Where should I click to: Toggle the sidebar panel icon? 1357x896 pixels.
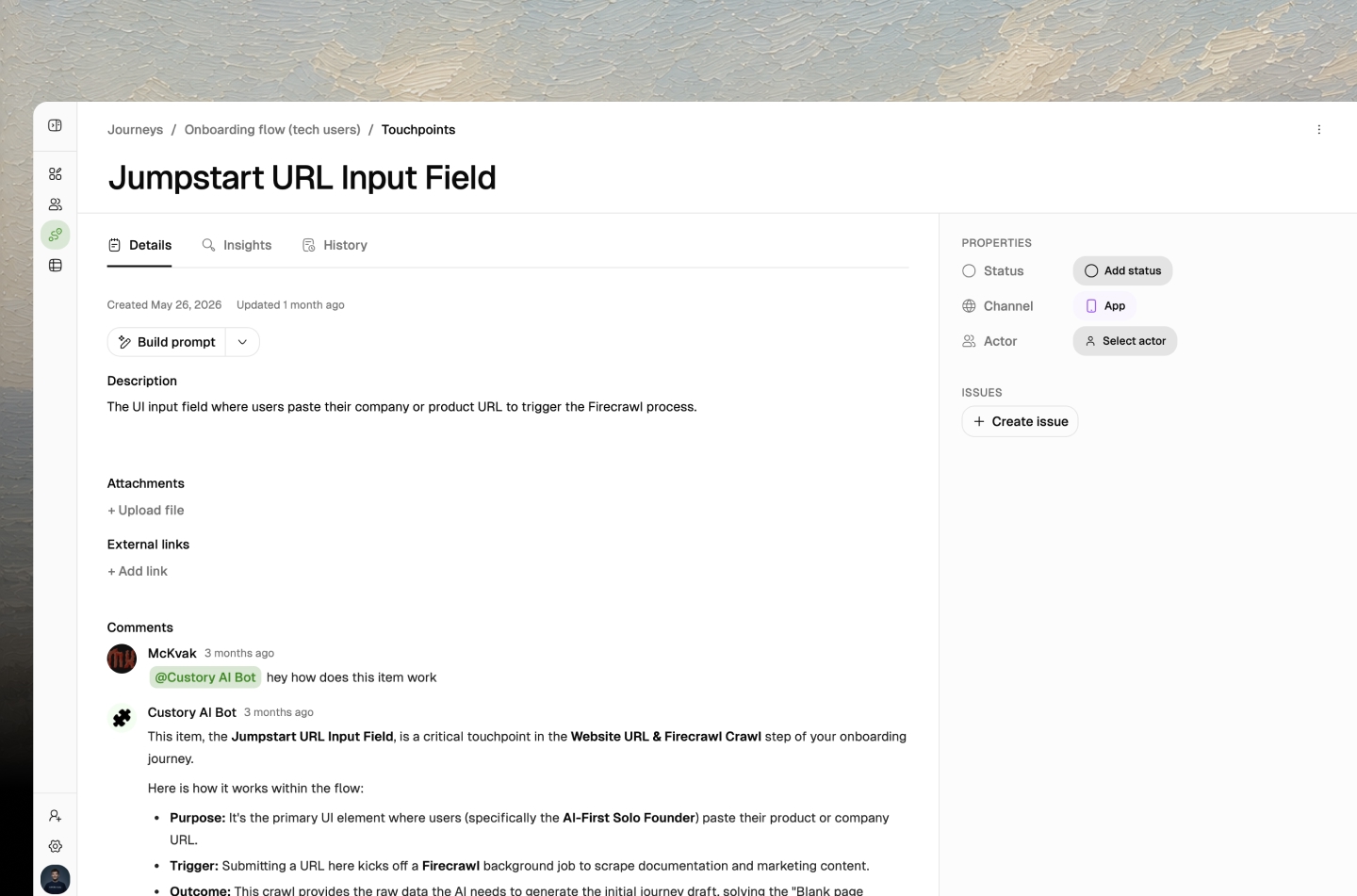(56, 125)
